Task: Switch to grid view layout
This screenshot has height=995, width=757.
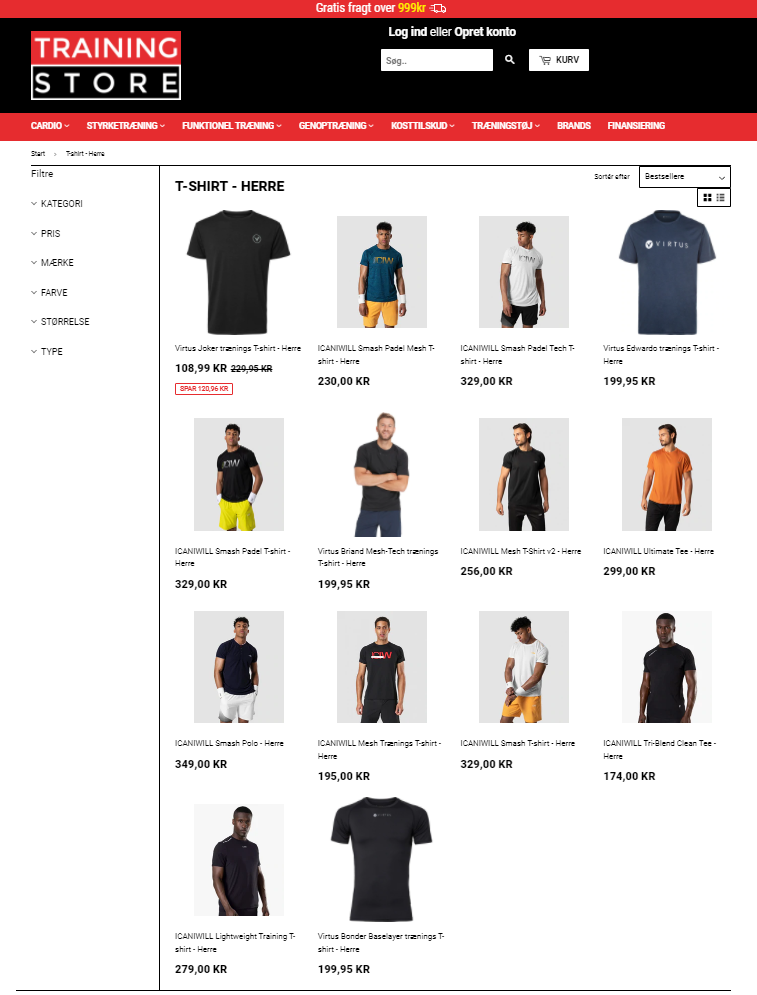Action: [x=707, y=197]
